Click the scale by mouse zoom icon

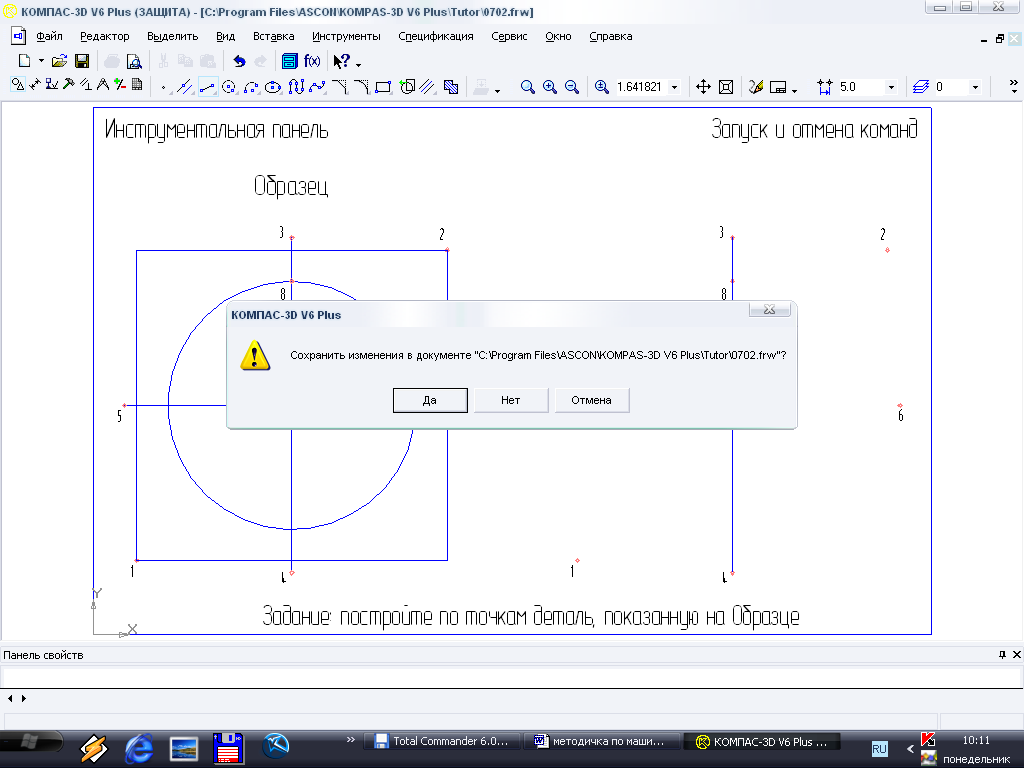[601, 87]
